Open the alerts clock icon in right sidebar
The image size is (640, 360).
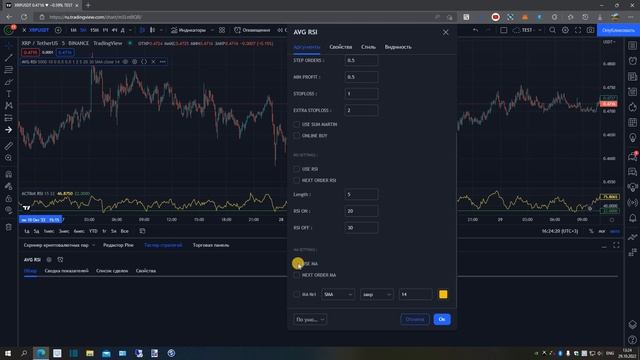coord(633,61)
